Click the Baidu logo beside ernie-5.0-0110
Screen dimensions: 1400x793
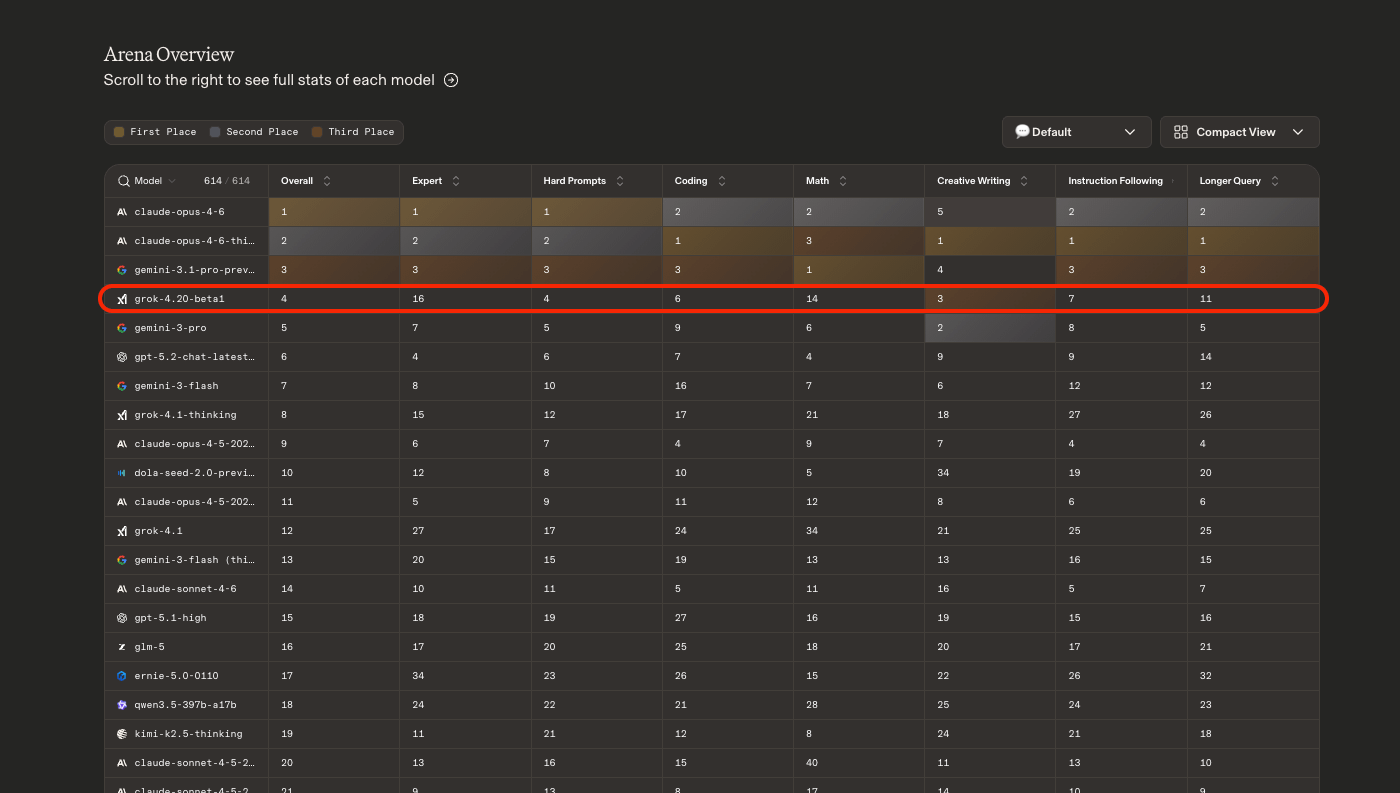[x=122, y=676]
